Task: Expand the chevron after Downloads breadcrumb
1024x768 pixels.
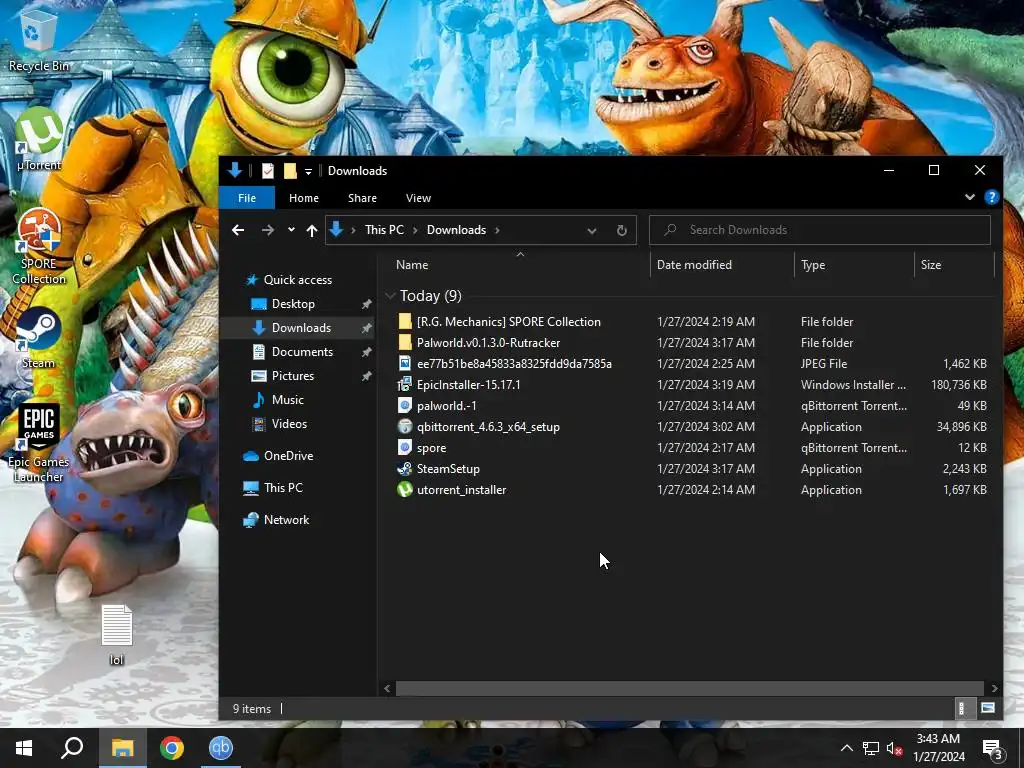Action: 497,230
